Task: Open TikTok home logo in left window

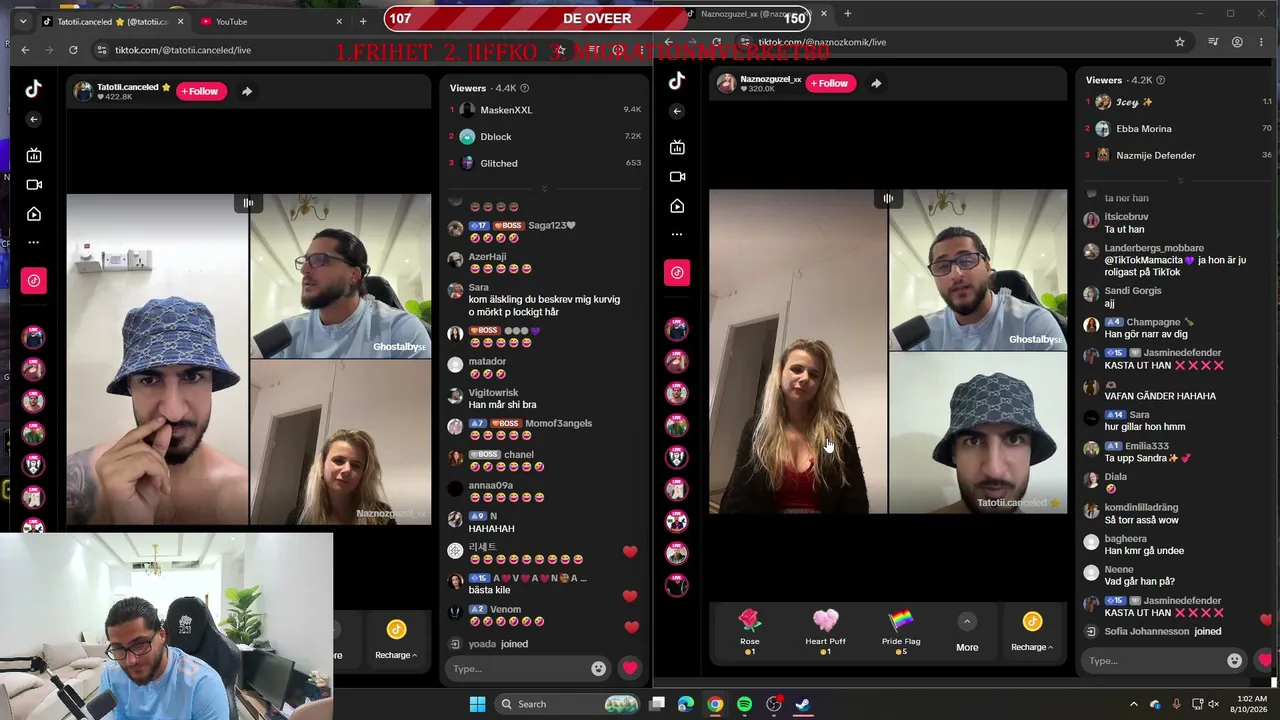Action: [x=34, y=89]
